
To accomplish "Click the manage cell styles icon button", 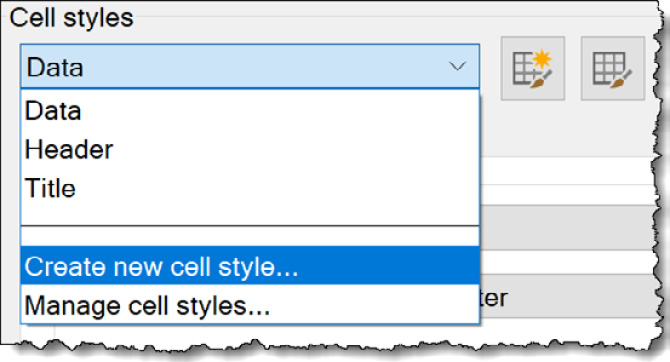I will point(612,68).
